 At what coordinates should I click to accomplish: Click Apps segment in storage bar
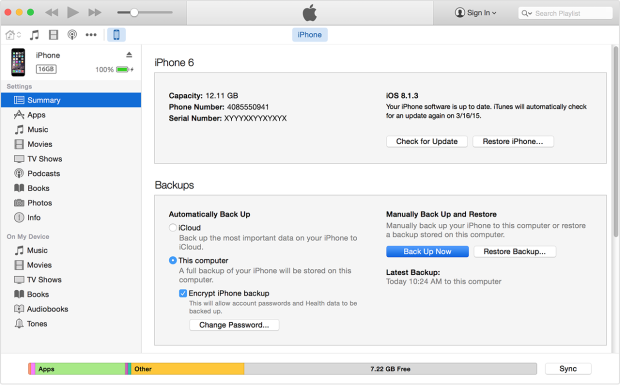click(80, 369)
